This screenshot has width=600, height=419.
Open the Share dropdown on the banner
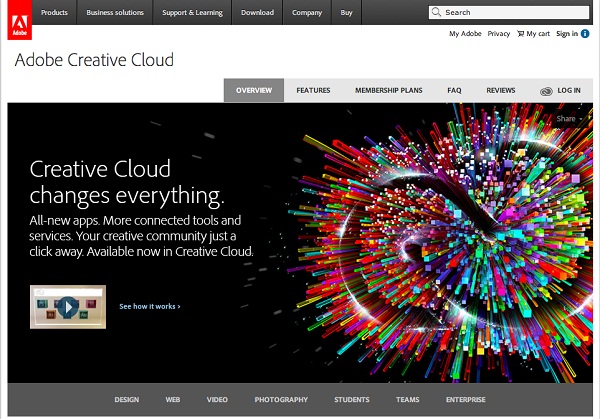568,119
